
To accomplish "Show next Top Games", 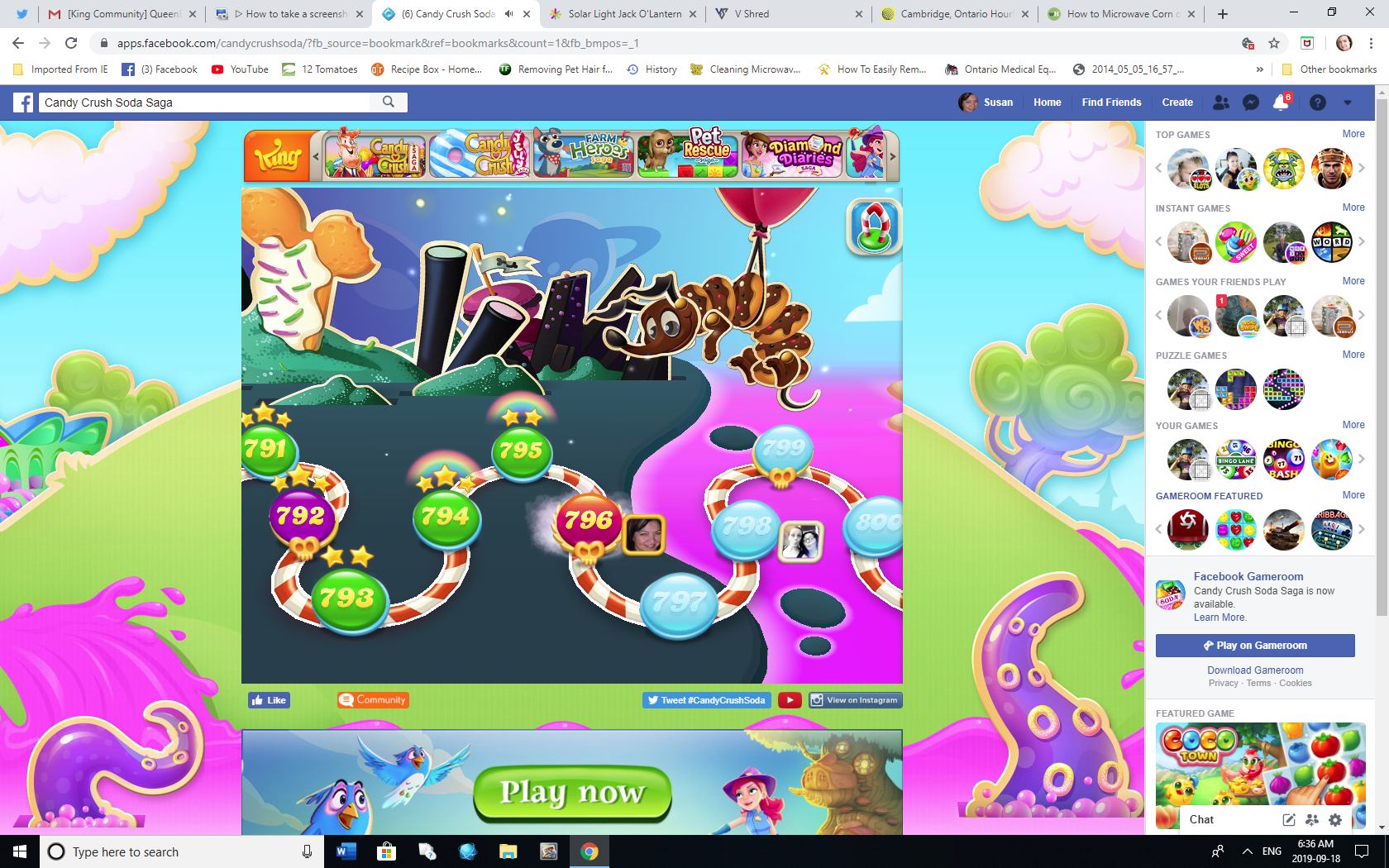I will point(1361,168).
